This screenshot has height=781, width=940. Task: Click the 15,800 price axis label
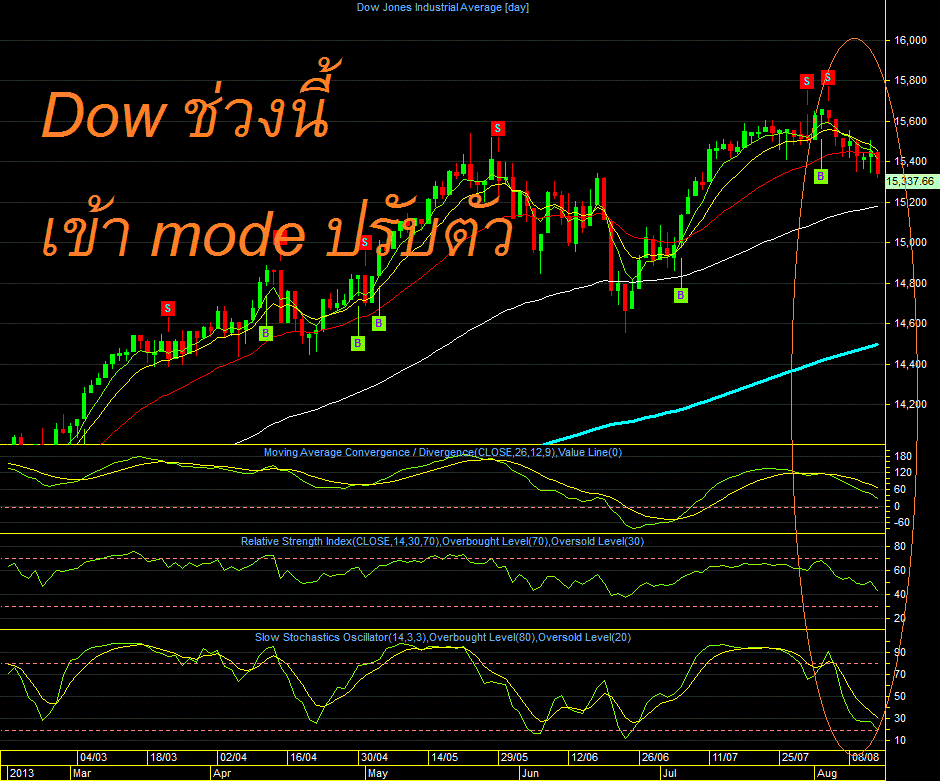click(910, 80)
